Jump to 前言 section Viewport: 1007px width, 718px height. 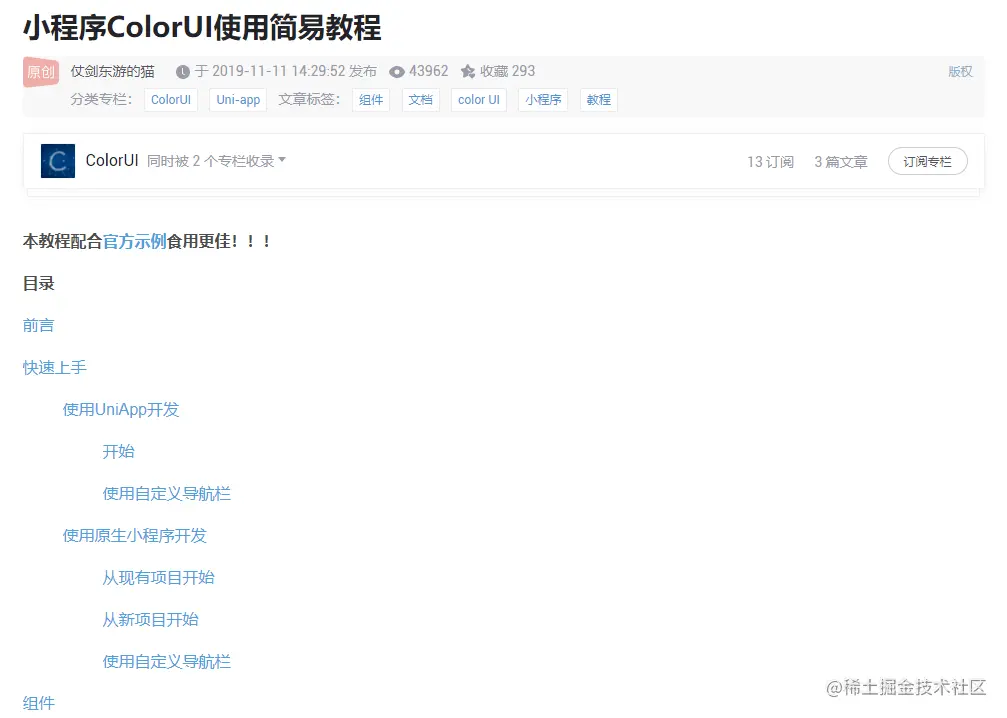pos(39,326)
